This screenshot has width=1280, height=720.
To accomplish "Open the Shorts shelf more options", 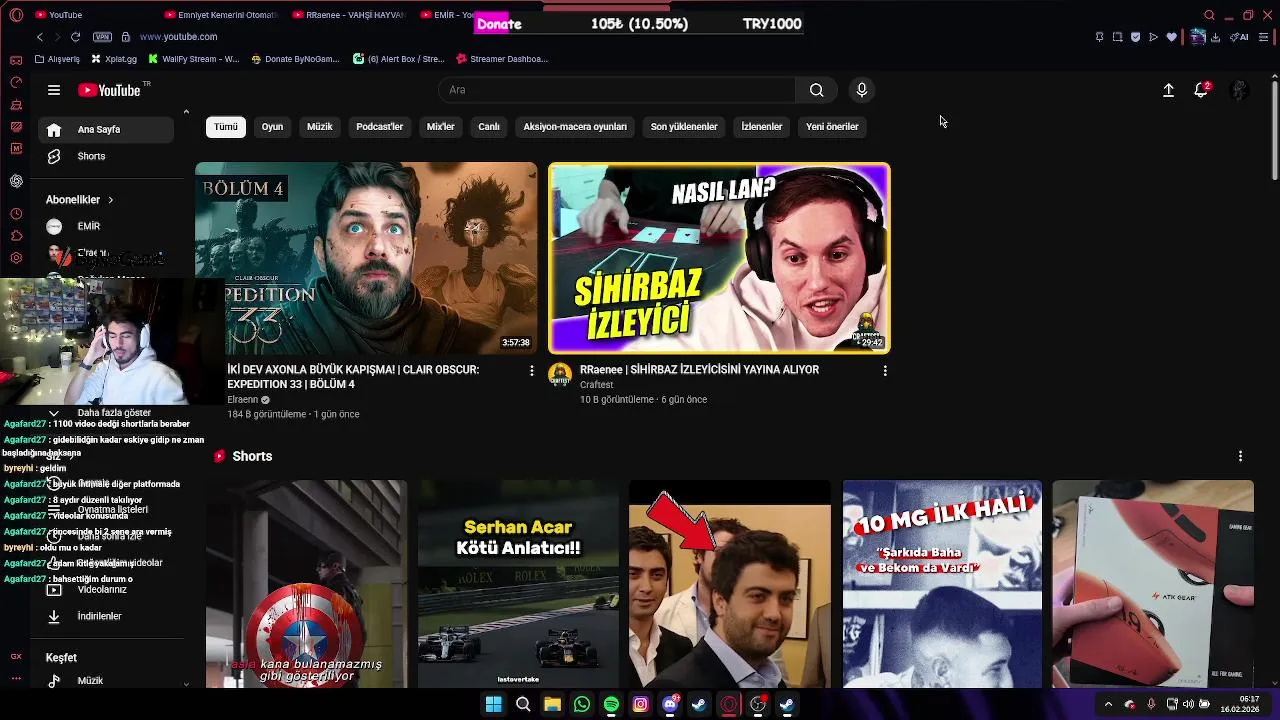I will (x=1240, y=456).
